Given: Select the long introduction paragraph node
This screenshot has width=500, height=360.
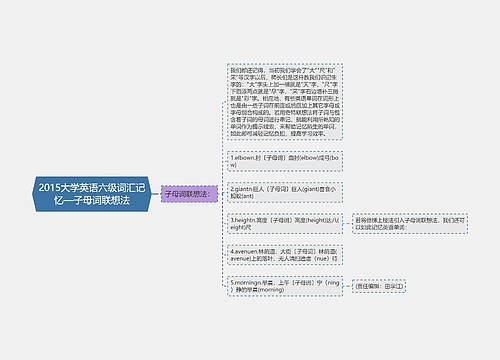Looking at the screenshot, I should click(285, 102).
